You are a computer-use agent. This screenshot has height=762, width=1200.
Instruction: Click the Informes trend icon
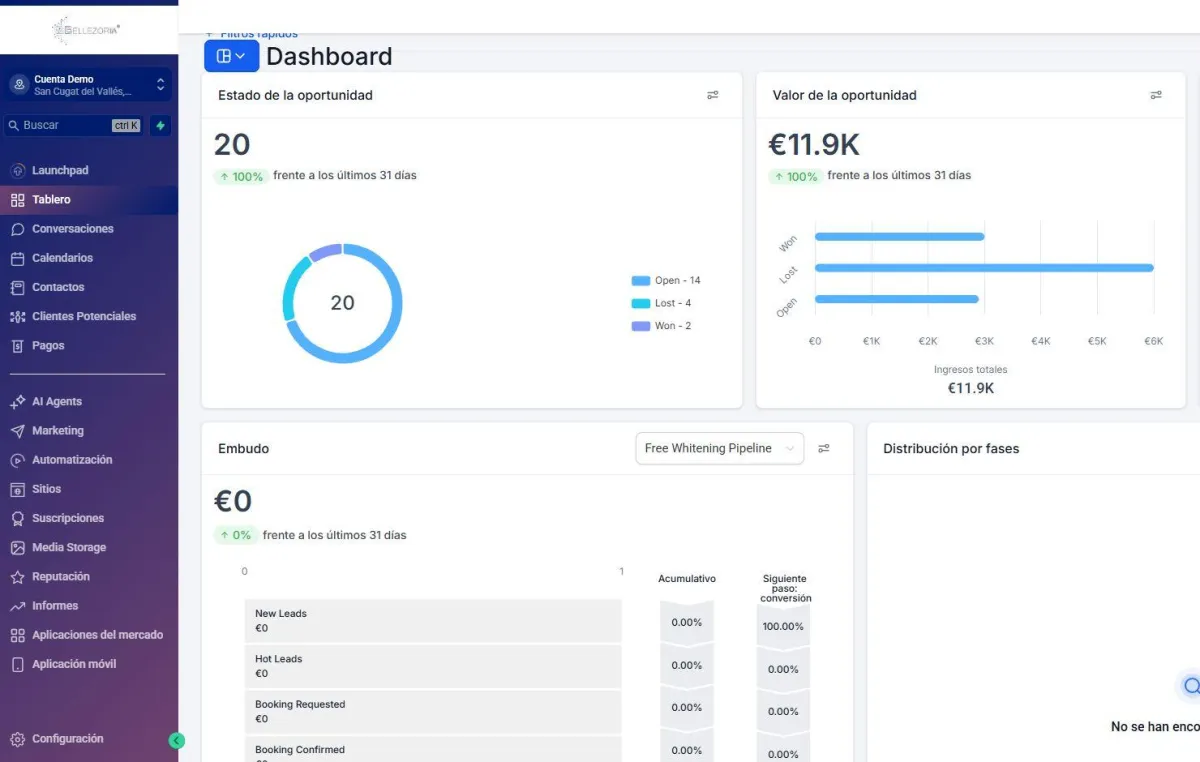point(17,606)
